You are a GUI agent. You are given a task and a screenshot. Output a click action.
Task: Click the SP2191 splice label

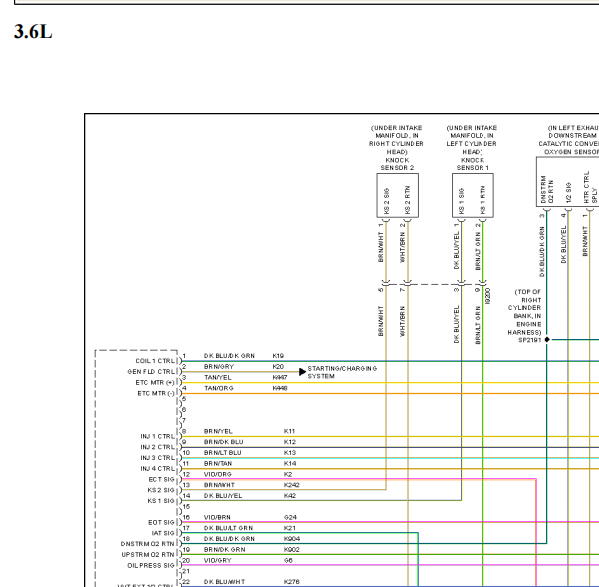pos(529,340)
